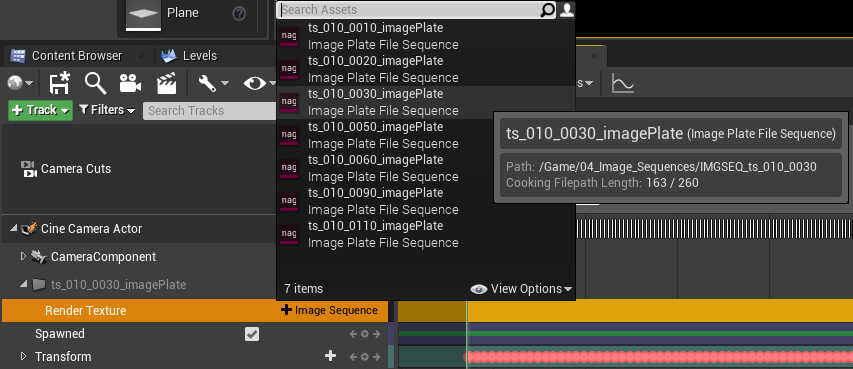Select ts_010_0010_imagePlate from asset list
Viewport: 853px width, 369px height.
click(425, 36)
